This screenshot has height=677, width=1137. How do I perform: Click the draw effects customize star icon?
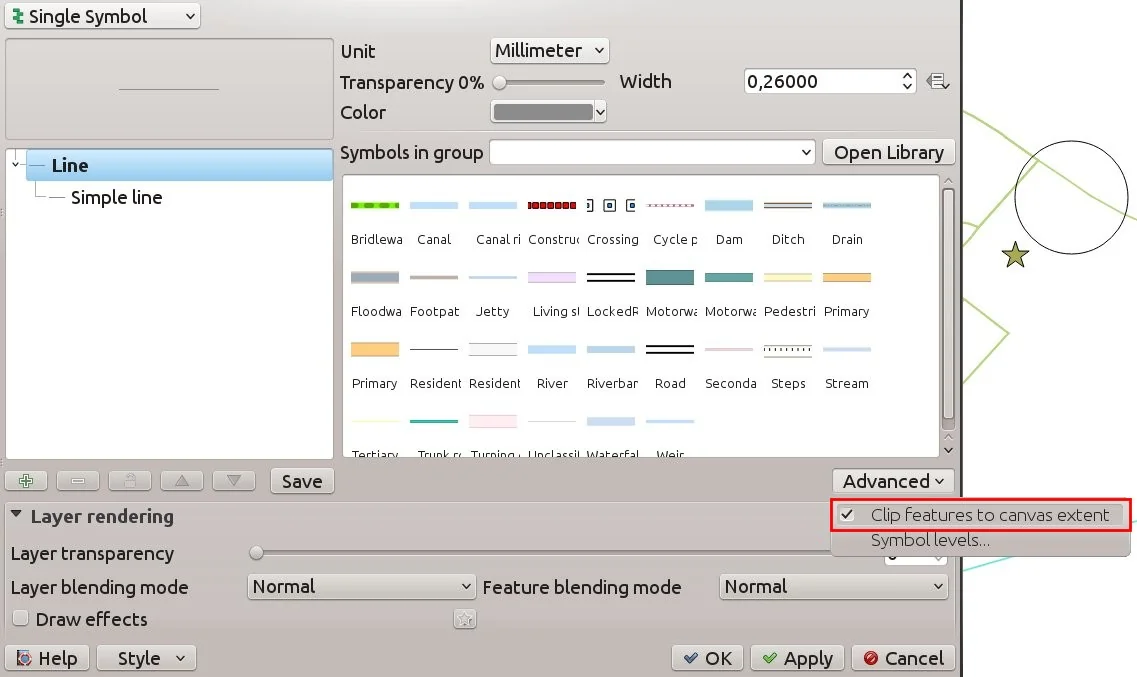click(464, 620)
